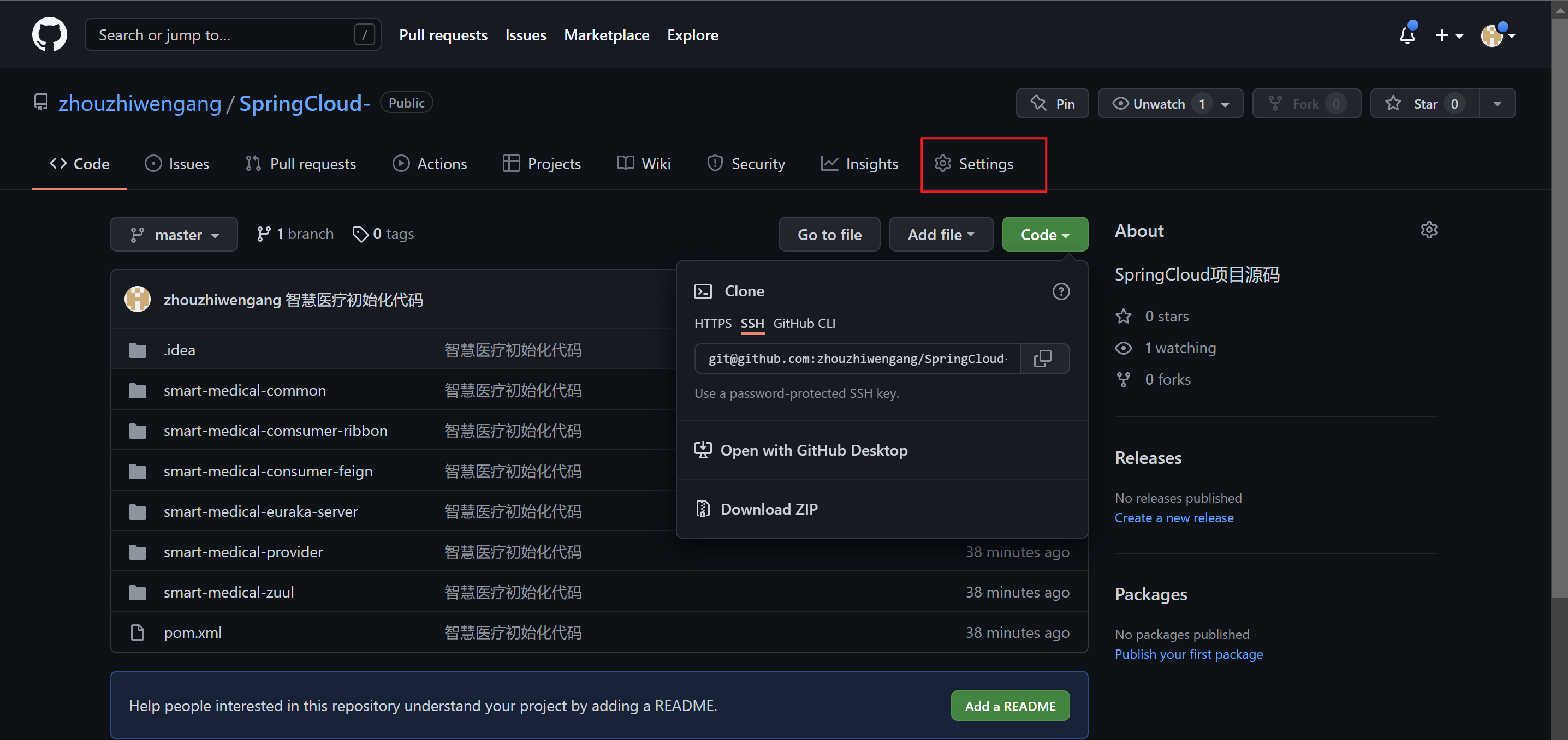Select the GitHub CLI clone option
1568x740 pixels.
click(804, 323)
